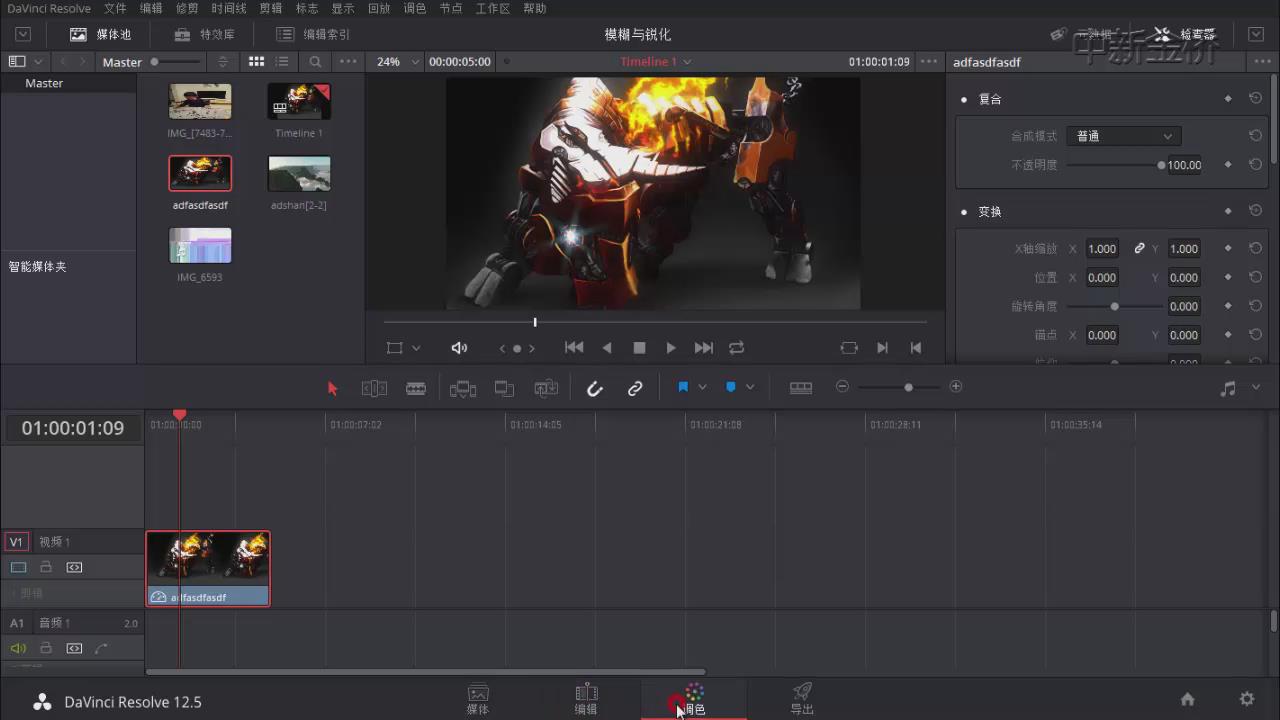Click match frame icon in viewer
This screenshot has height=720, width=1280.
(849, 348)
